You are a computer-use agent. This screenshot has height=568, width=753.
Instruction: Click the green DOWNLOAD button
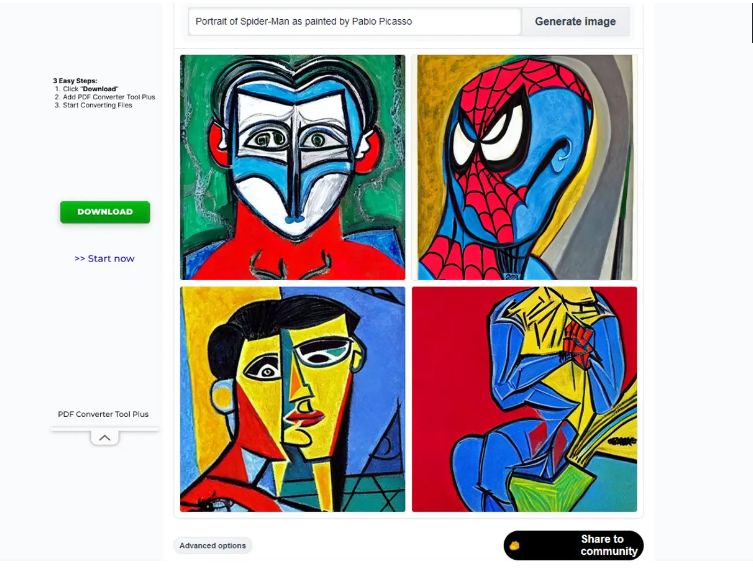(x=105, y=212)
